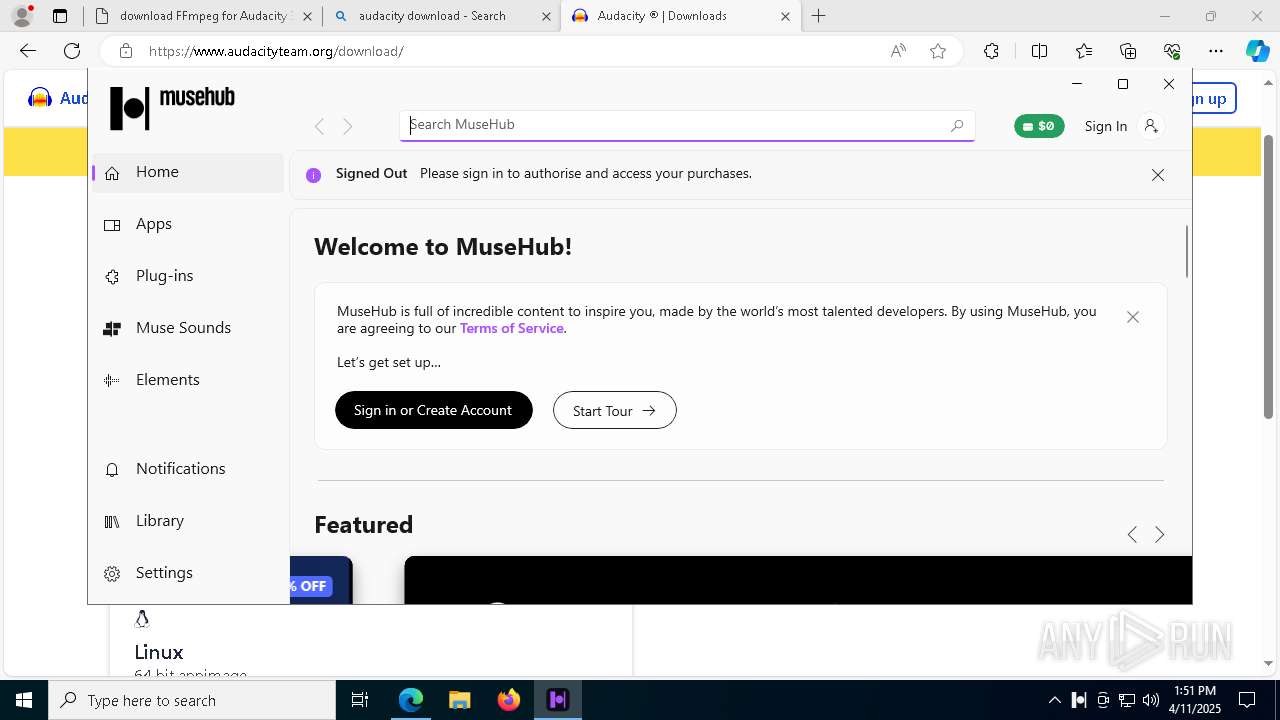Viewport: 1280px width, 720px height.
Task: Show next Featured item
Action: click(x=1160, y=535)
